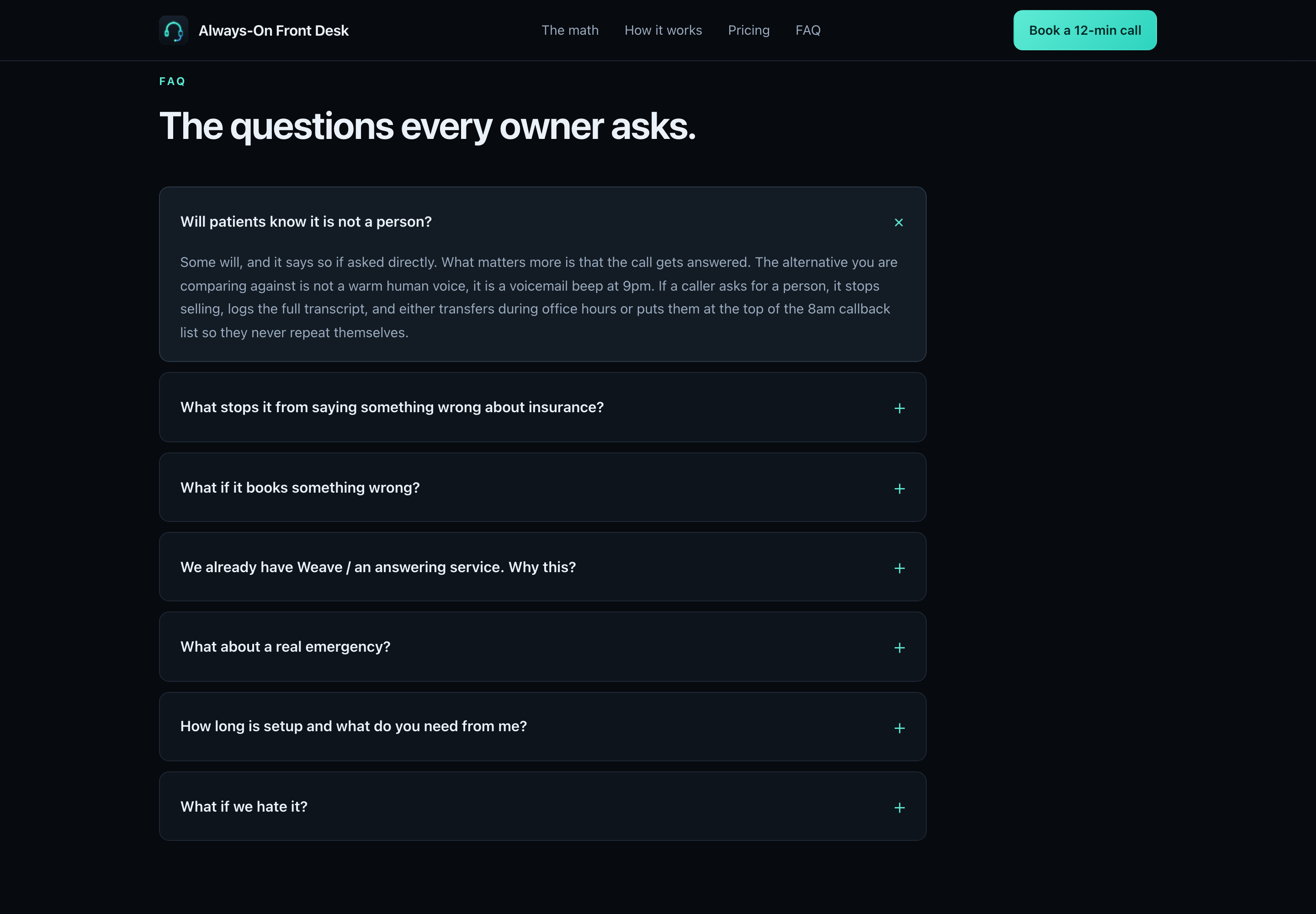The height and width of the screenshot is (914, 1316).
Task: Select Pricing in the top navigation
Action: [748, 30]
